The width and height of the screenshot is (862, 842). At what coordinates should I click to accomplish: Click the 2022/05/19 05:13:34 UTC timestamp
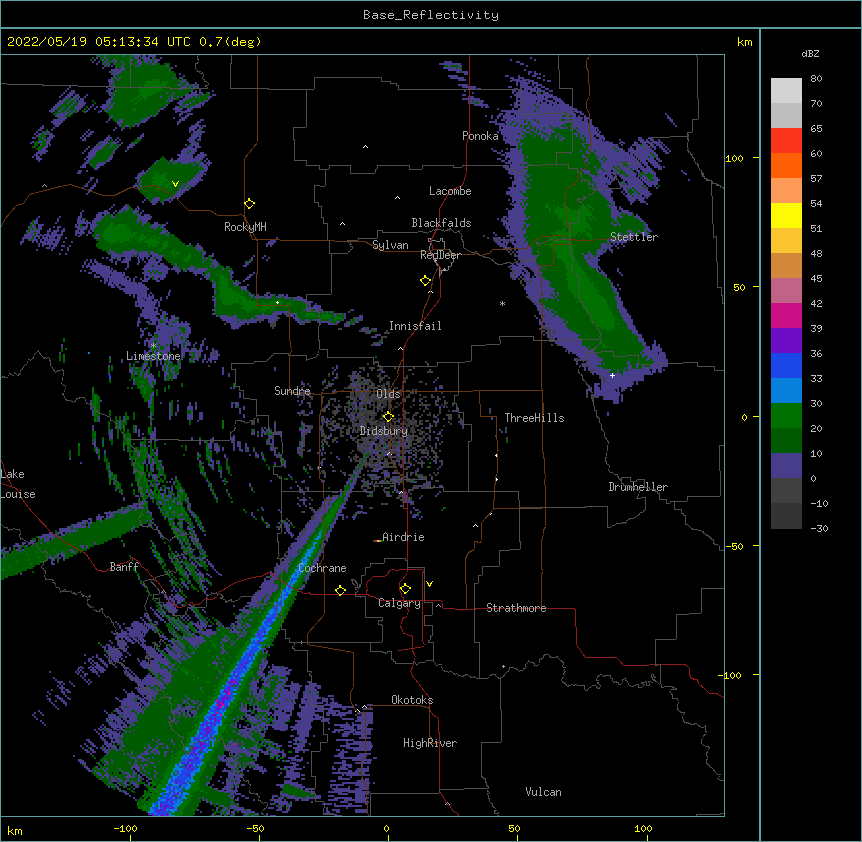[x=98, y=42]
